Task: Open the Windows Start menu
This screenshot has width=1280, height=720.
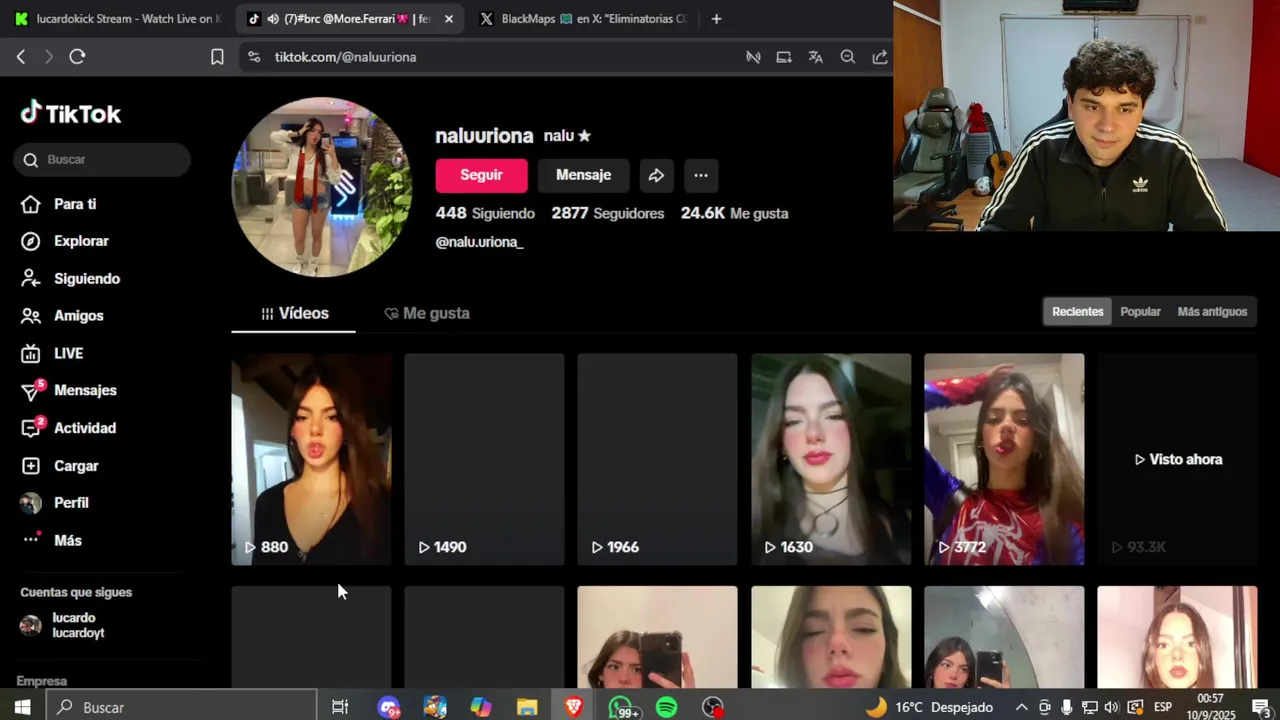Action: (22, 707)
